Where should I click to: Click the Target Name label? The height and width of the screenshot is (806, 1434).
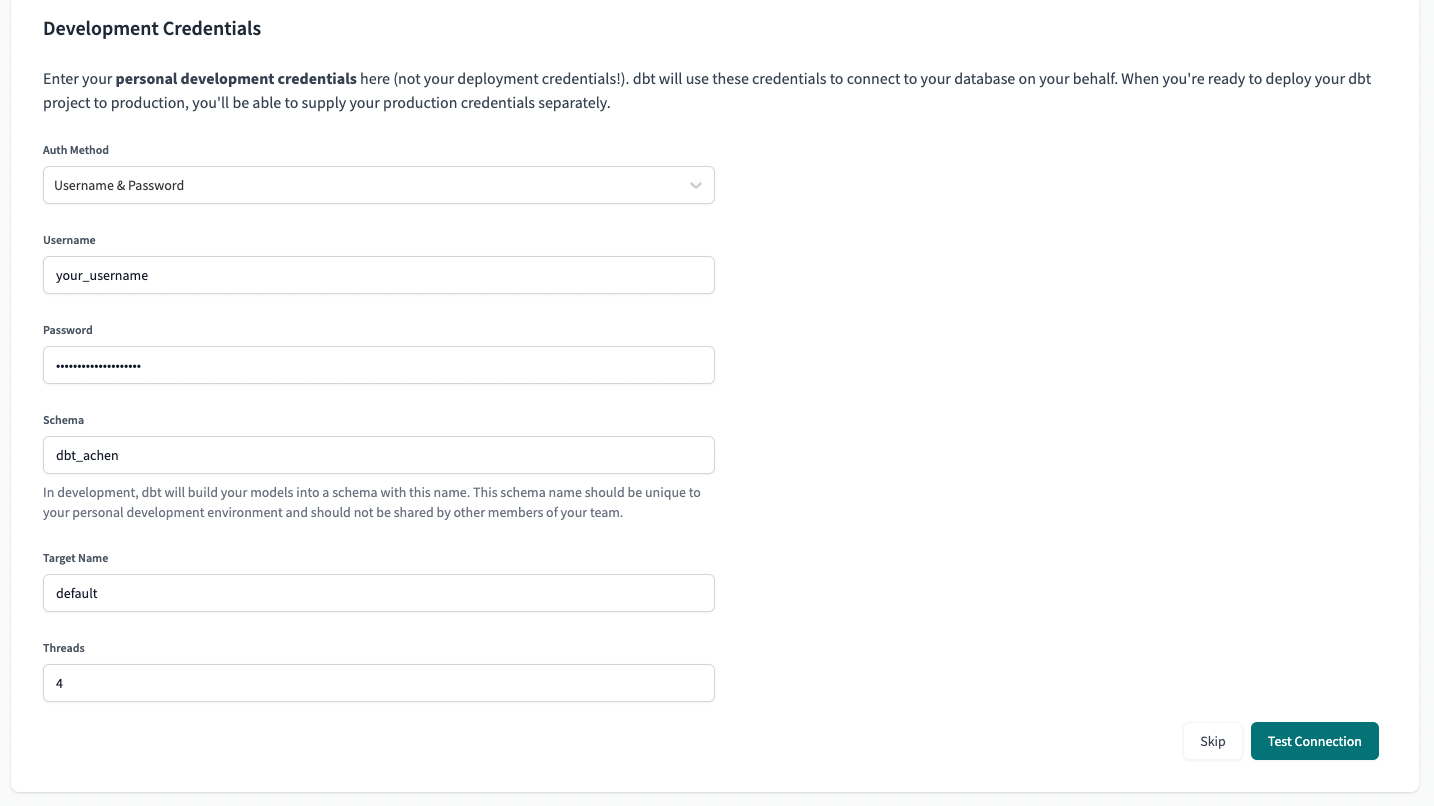point(76,557)
